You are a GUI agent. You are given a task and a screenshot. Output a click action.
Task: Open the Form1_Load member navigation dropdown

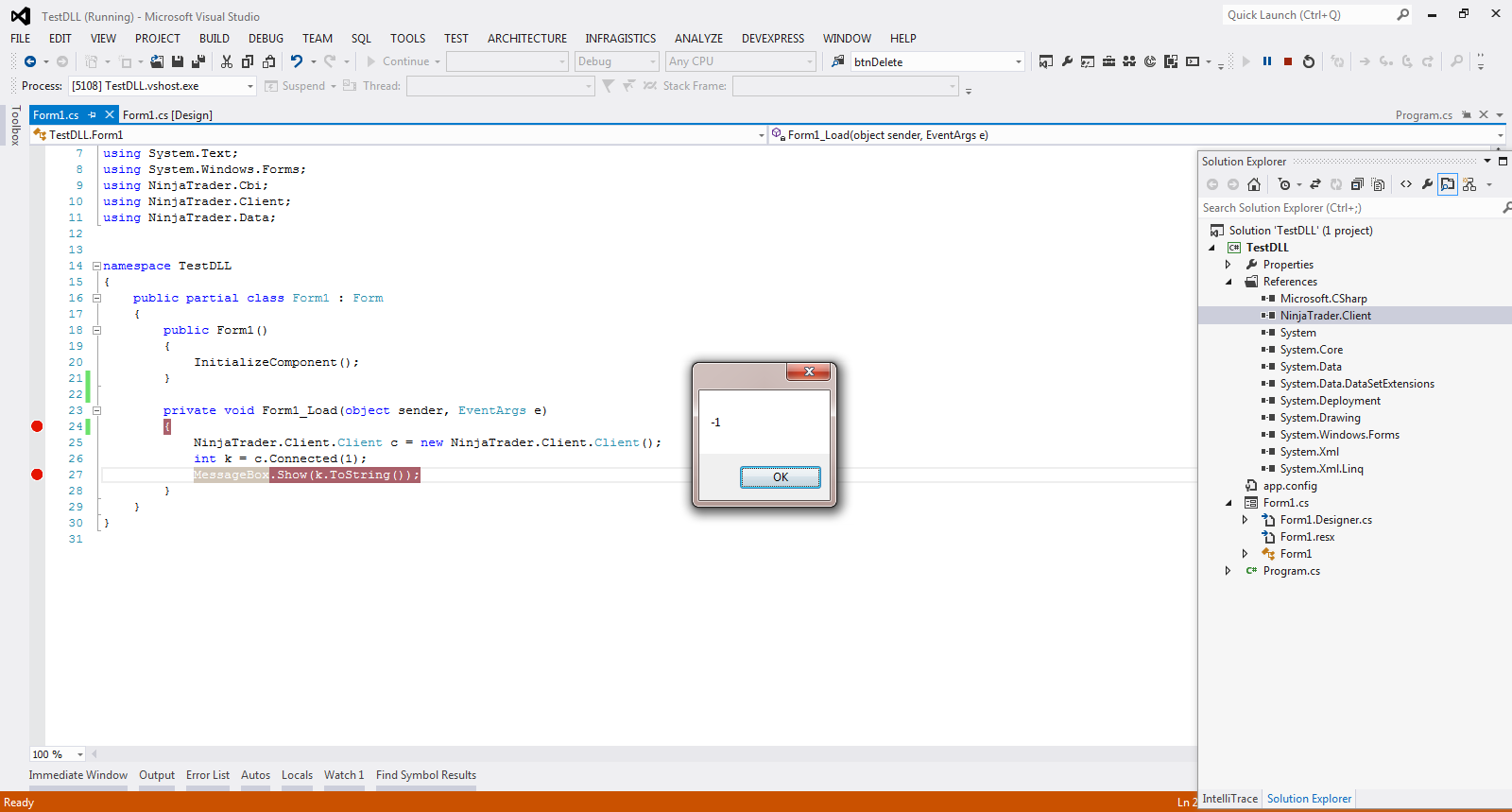coord(1500,135)
